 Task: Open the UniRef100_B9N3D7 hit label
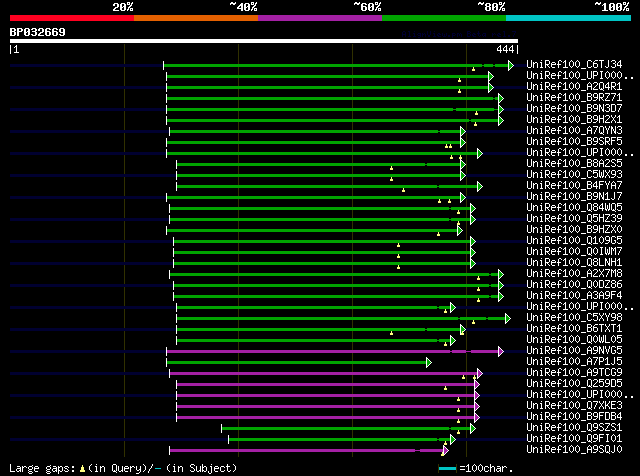point(574,108)
